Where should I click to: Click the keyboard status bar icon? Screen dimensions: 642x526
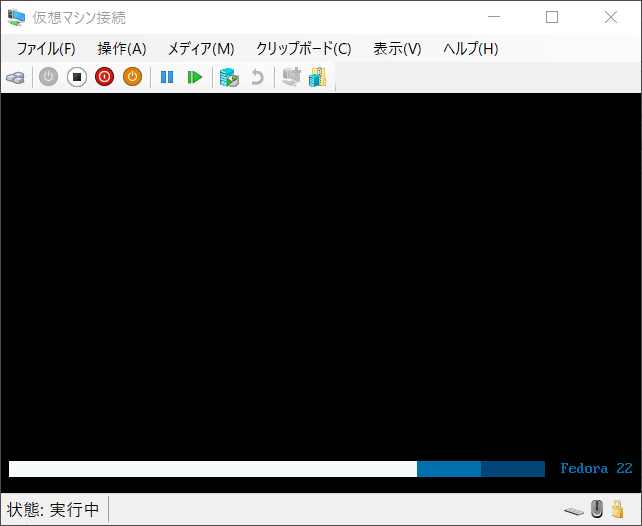(574, 511)
